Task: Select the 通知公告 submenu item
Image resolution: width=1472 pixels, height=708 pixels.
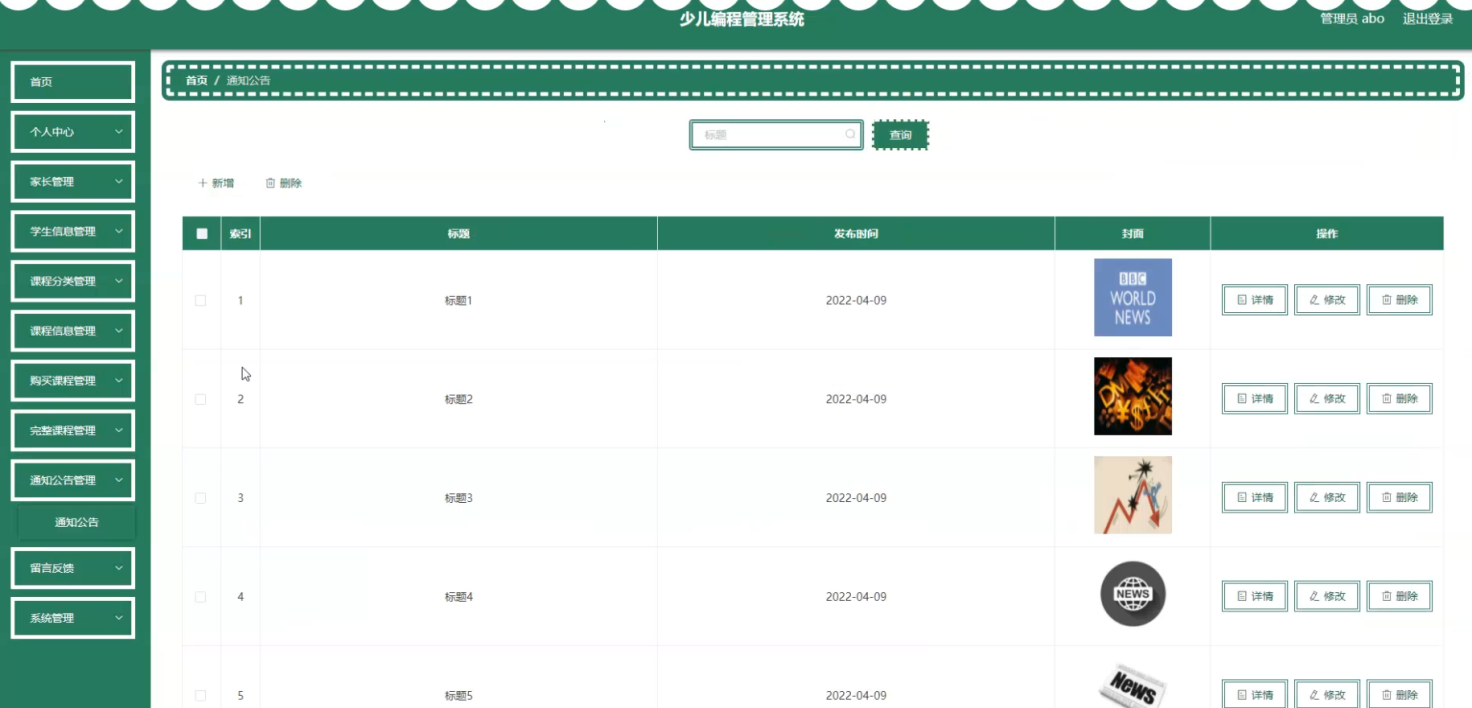Action: (77, 522)
